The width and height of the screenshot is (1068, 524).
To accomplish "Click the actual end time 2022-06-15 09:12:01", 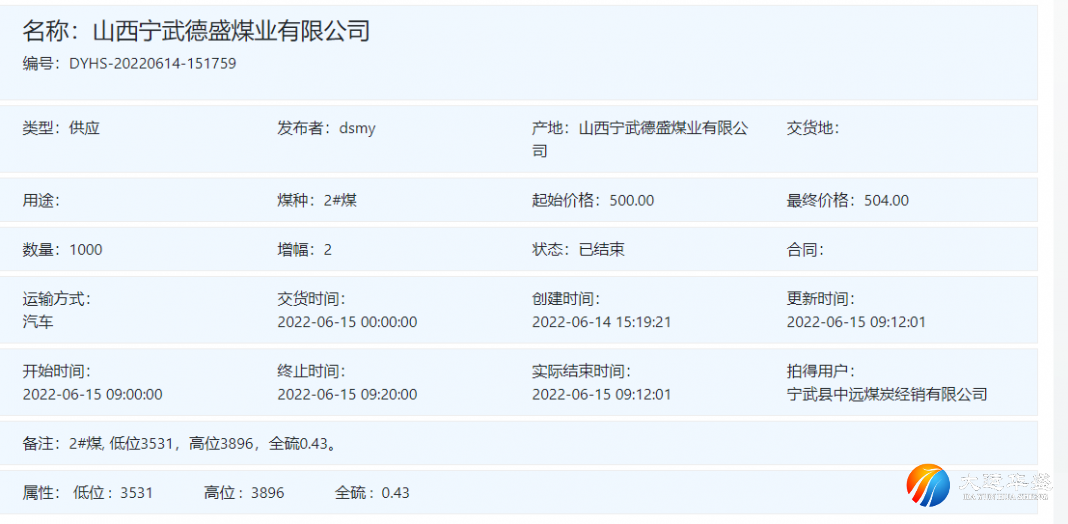I will [601, 394].
